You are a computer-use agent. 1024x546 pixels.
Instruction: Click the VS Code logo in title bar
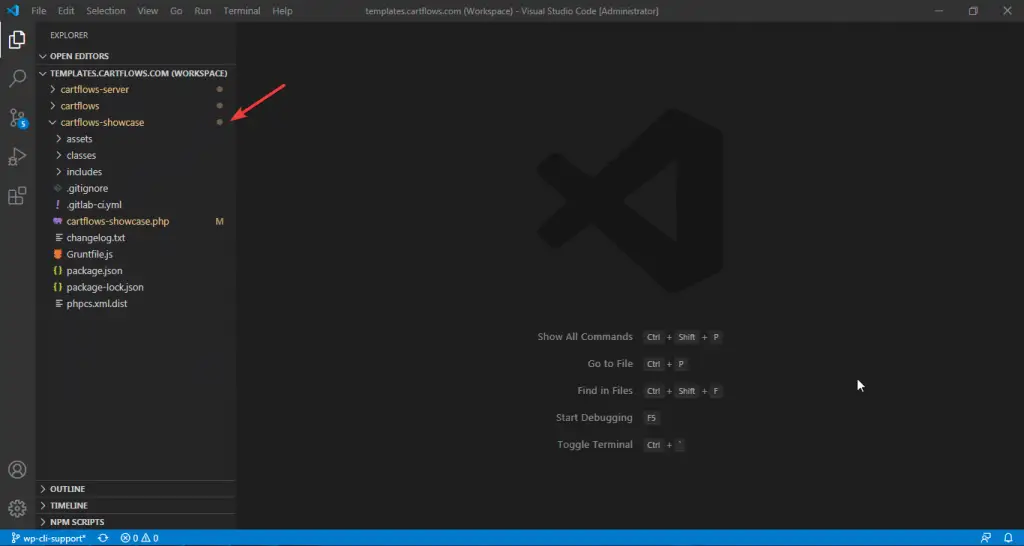coord(13,10)
